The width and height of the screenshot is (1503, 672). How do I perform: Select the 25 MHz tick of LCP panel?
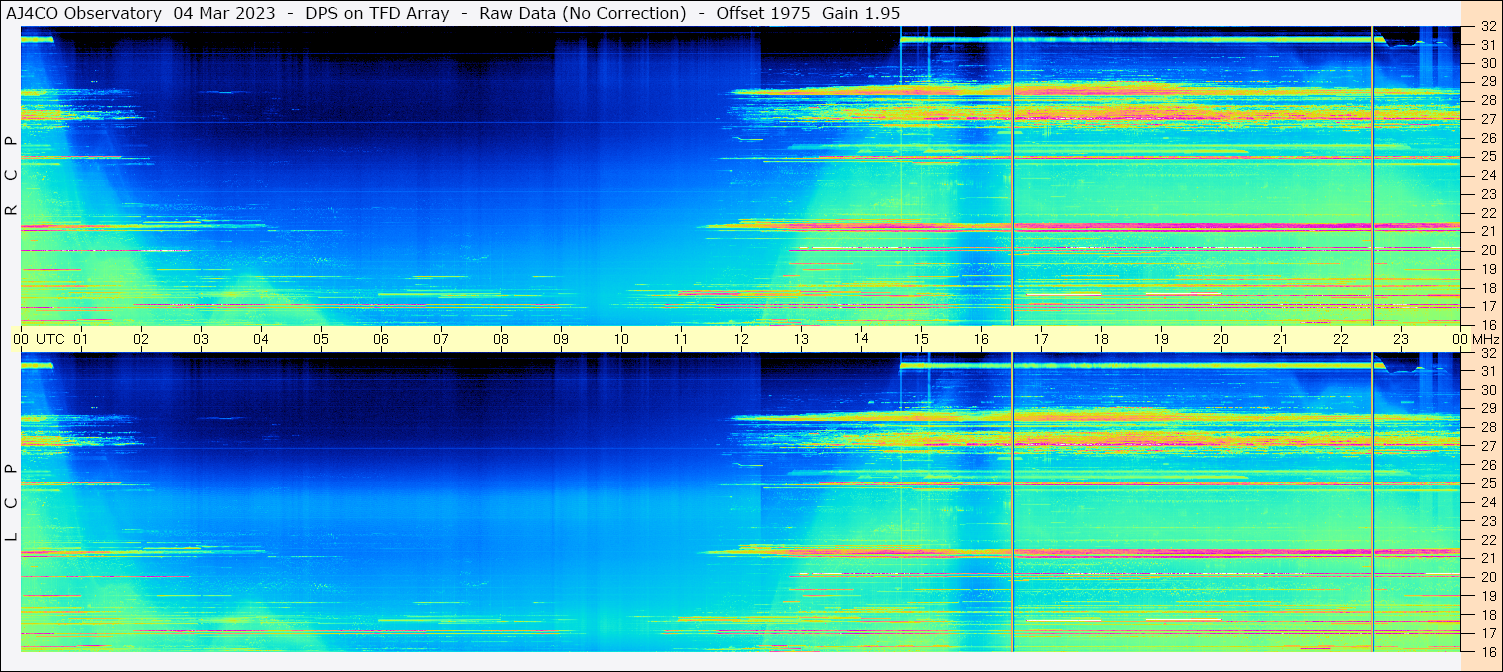(1488, 483)
